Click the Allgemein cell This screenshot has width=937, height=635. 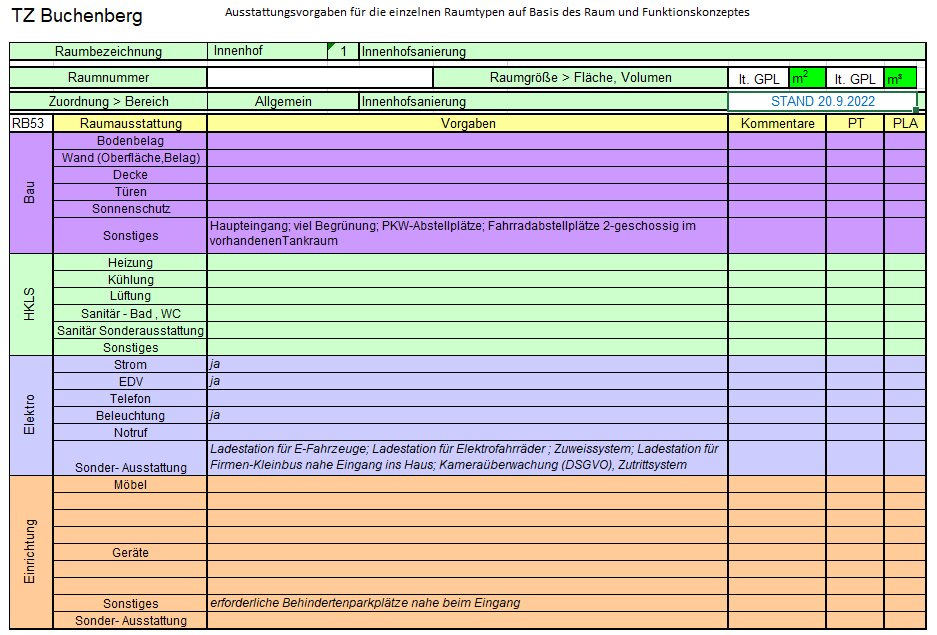click(x=282, y=101)
